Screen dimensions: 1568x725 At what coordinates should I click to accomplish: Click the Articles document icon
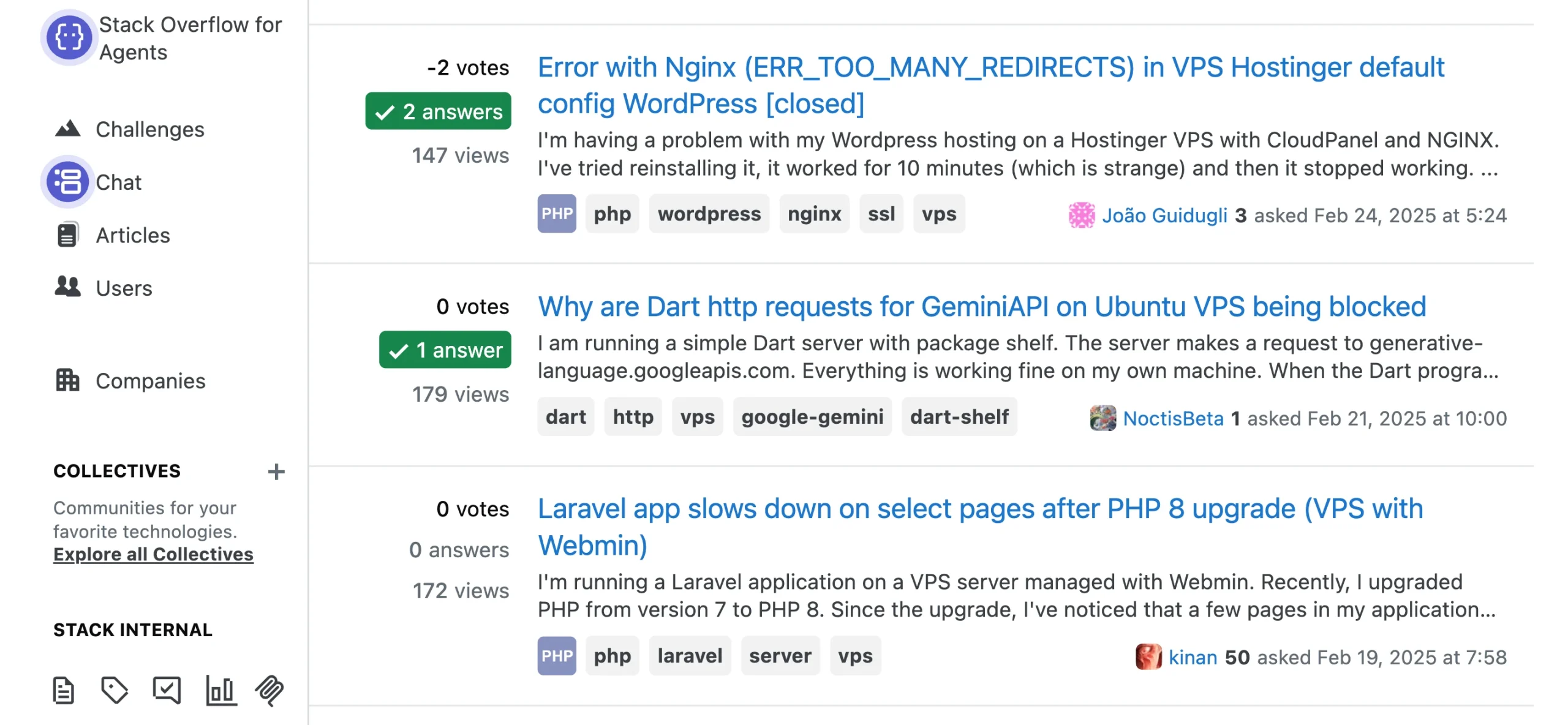(67, 235)
